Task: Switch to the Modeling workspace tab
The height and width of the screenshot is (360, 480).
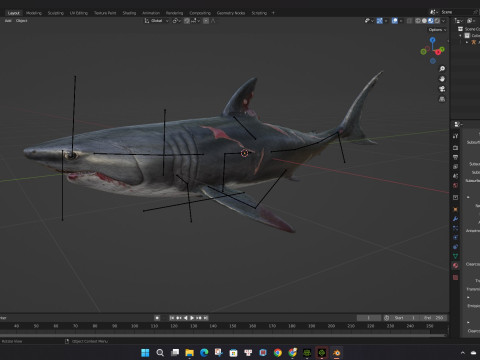Action: 34,13
